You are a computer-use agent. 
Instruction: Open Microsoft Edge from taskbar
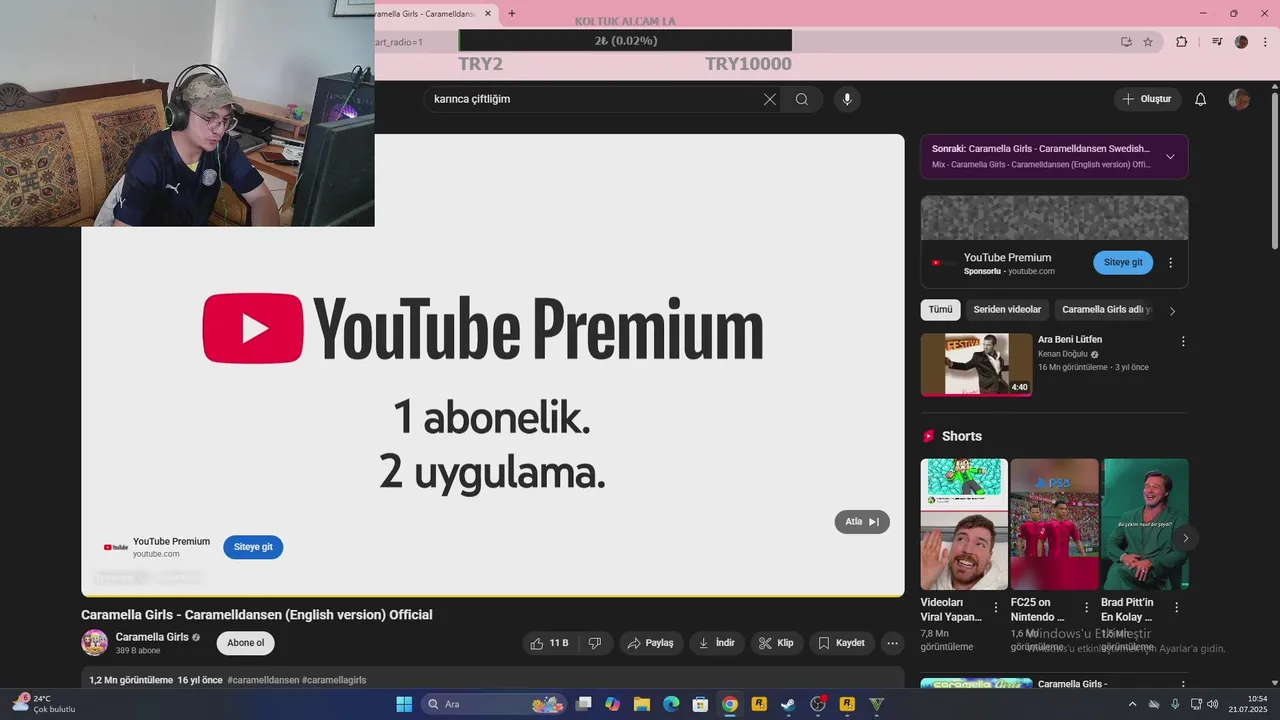pyautogui.click(x=671, y=704)
